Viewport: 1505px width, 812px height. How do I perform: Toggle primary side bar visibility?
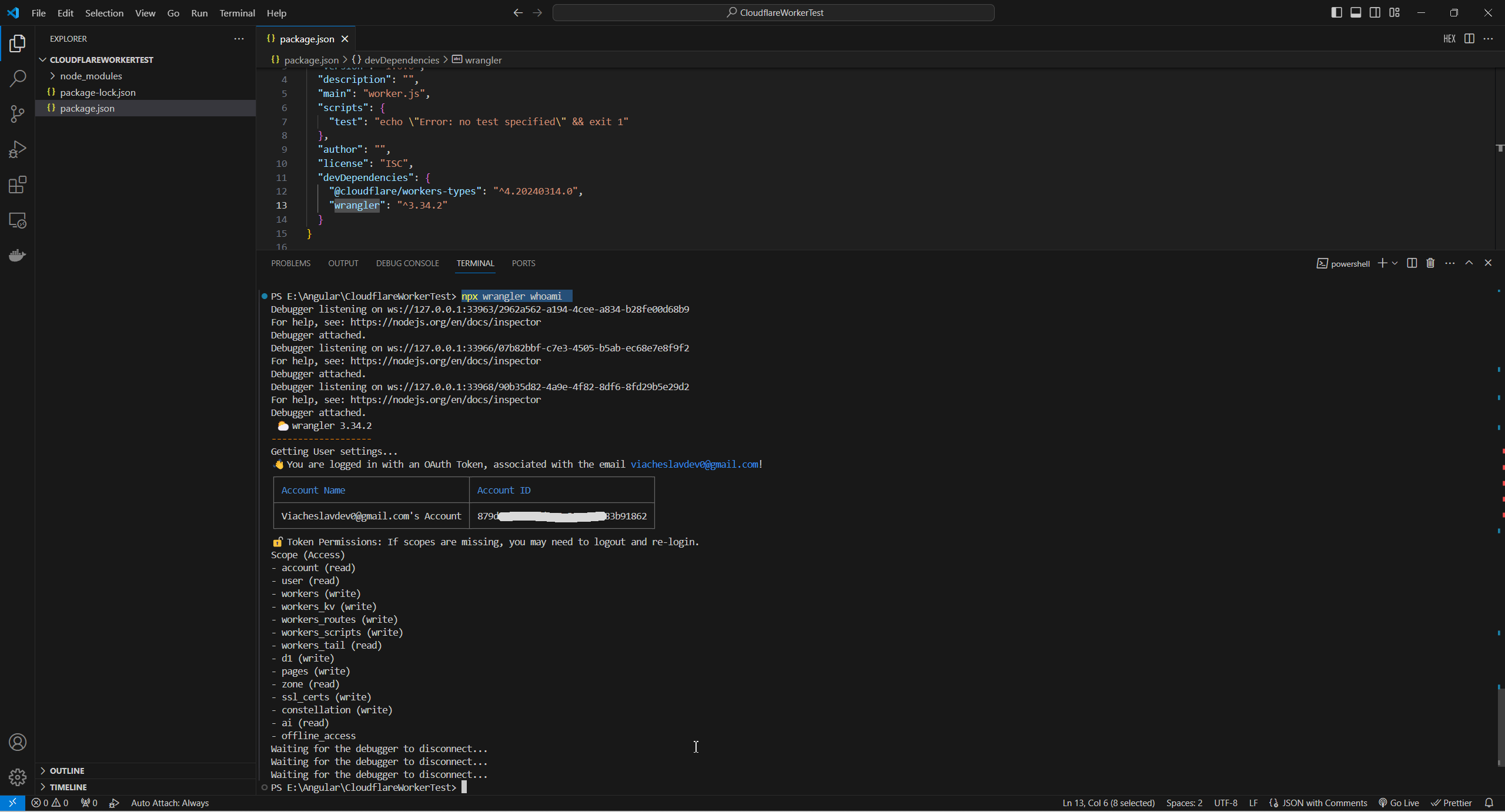pos(1336,12)
